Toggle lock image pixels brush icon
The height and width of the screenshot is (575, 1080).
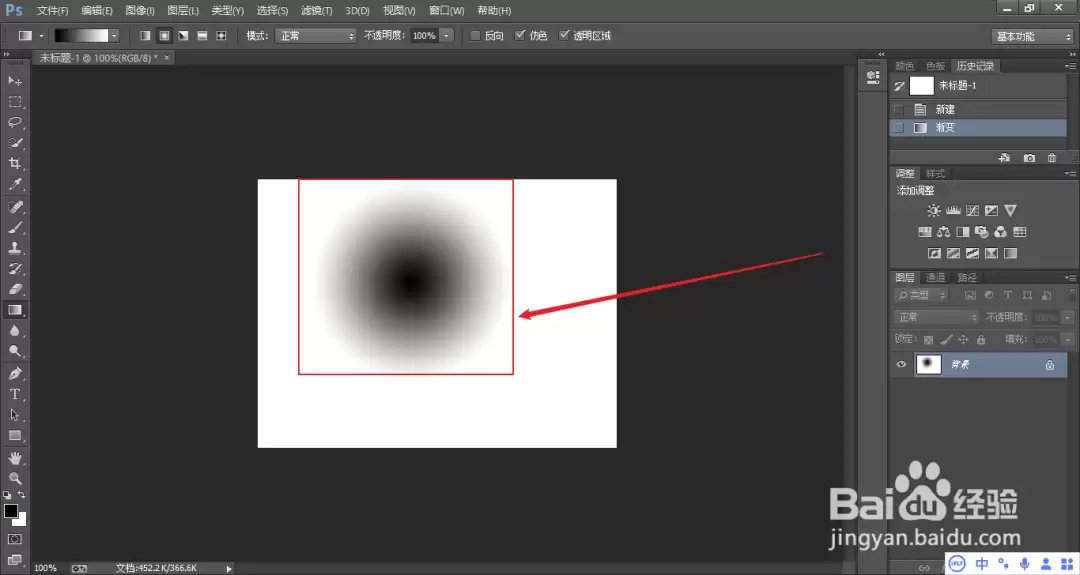[x=946, y=339]
